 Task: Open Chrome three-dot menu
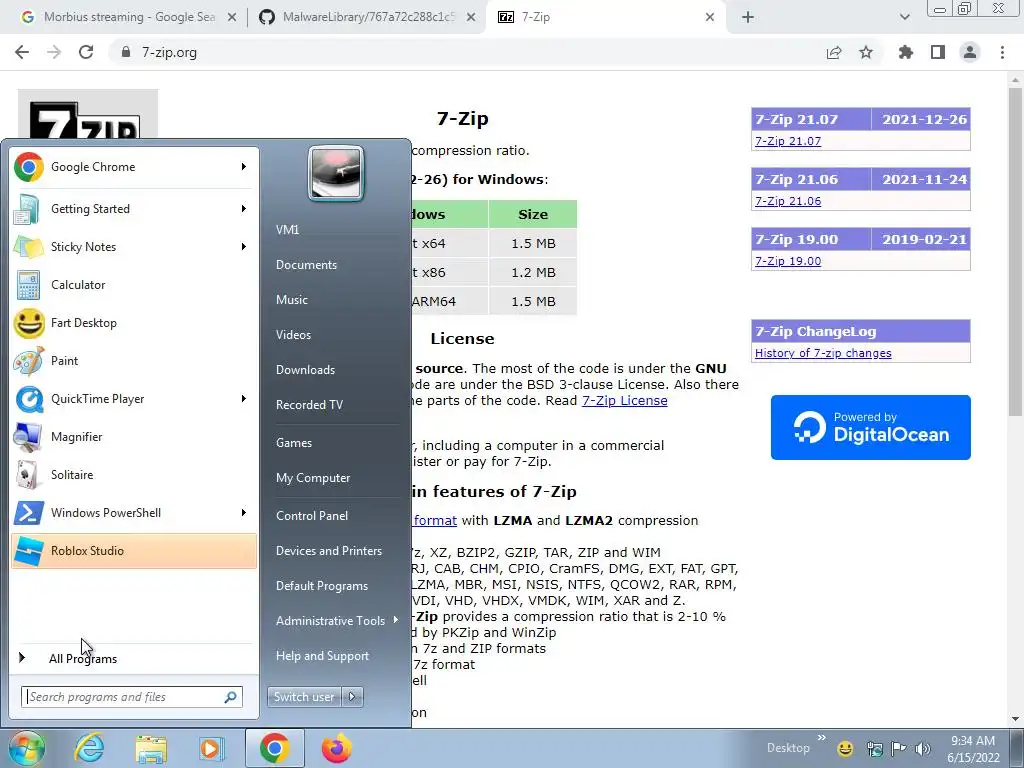(1002, 53)
